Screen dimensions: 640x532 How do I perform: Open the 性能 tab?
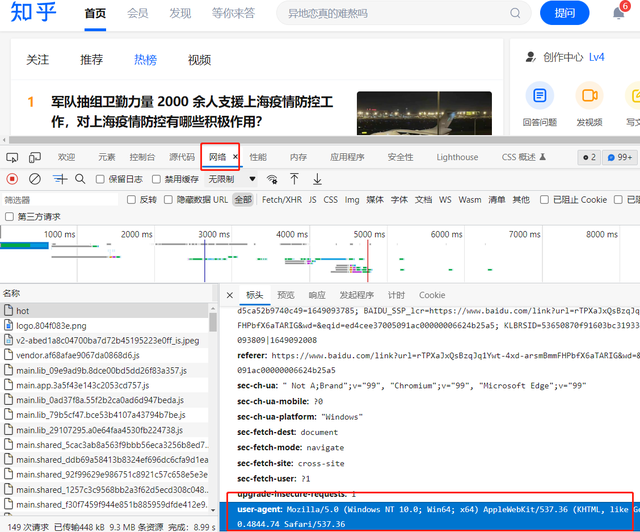258,157
